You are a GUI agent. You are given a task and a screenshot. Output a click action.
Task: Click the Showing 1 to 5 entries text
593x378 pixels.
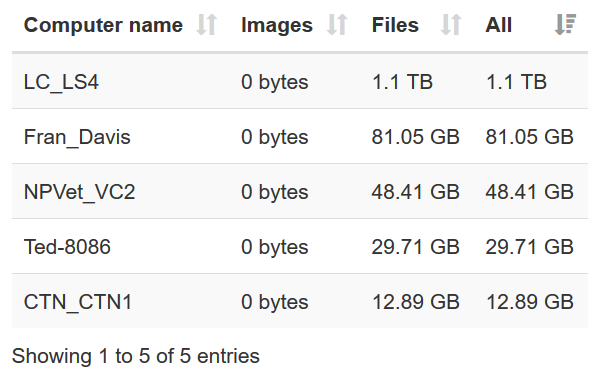coord(136,356)
